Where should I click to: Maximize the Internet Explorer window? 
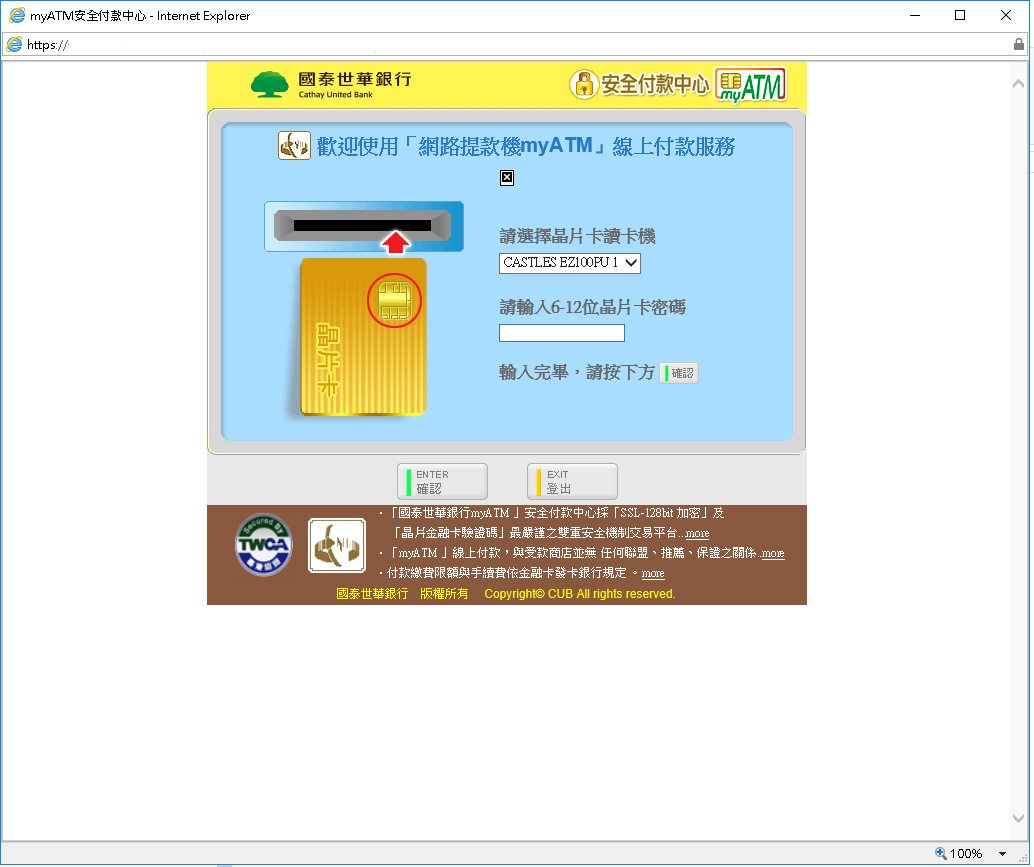960,15
